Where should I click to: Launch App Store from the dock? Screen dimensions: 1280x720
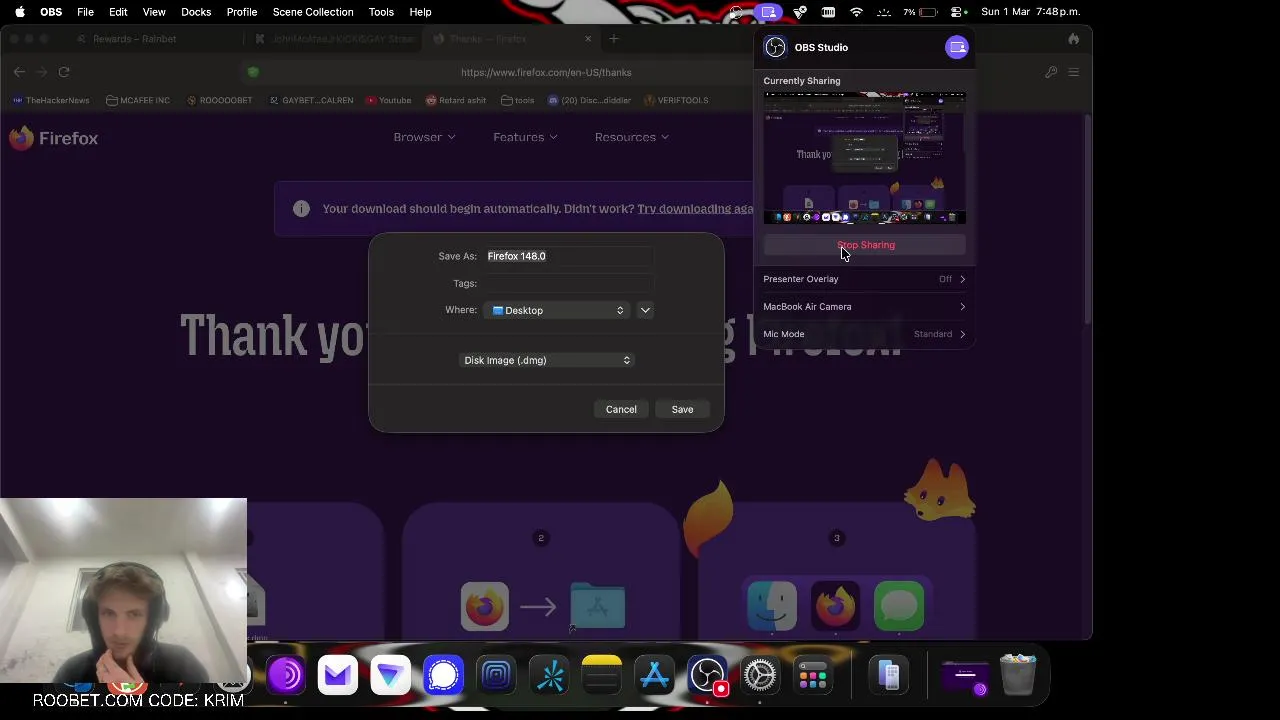(655, 676)
